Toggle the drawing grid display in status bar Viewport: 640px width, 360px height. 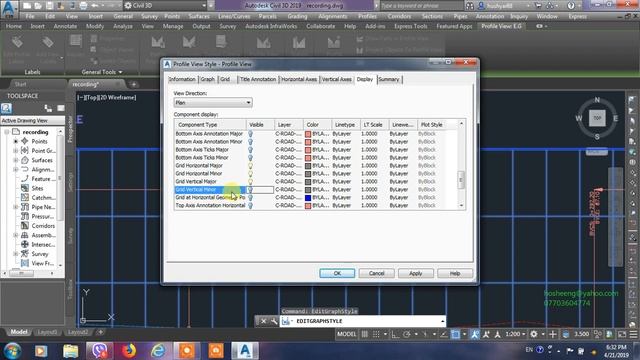(x=364, y=334)
